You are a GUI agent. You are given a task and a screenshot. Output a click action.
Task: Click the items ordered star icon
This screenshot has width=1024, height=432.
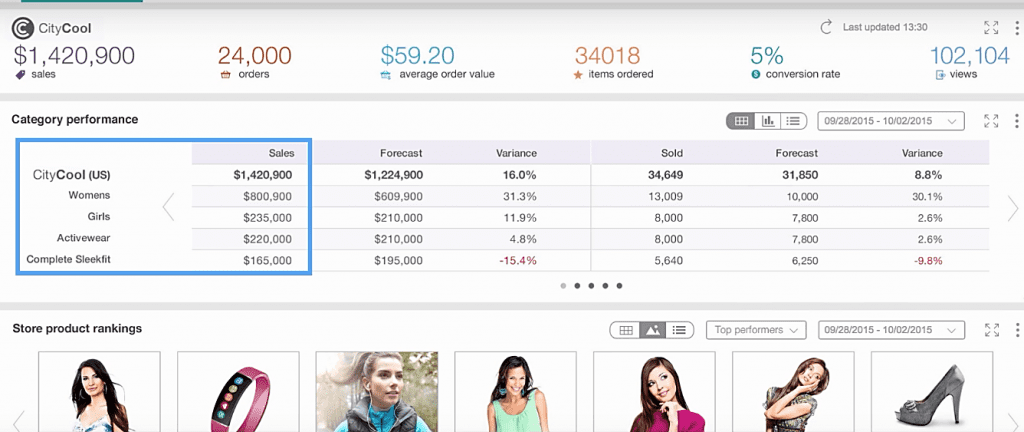577,75
